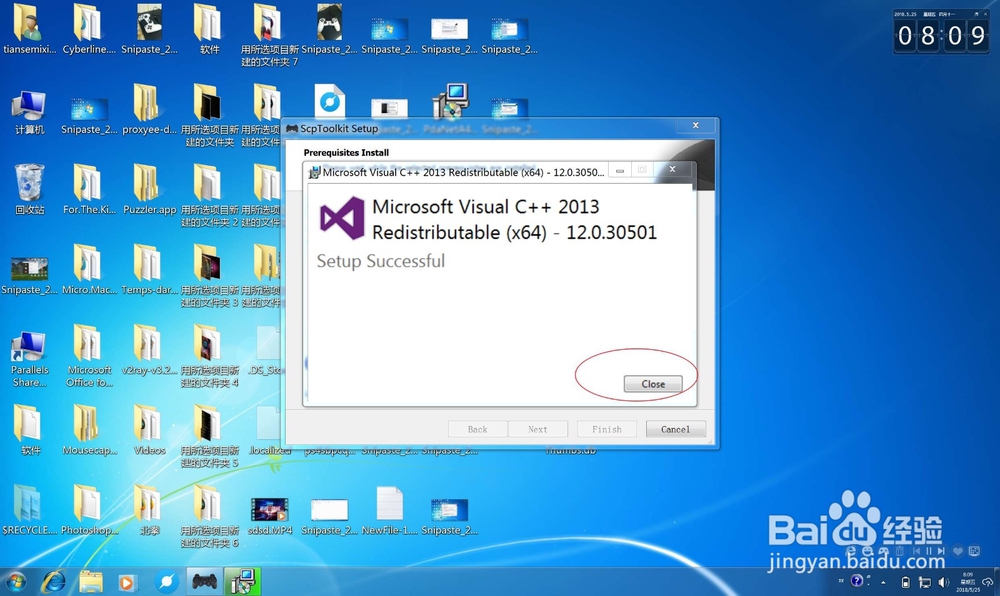Select the PdaNet installer icon on desktop
Image resolution: width=1000 pixels, height=596 pixels.
[x=451, y=101]
